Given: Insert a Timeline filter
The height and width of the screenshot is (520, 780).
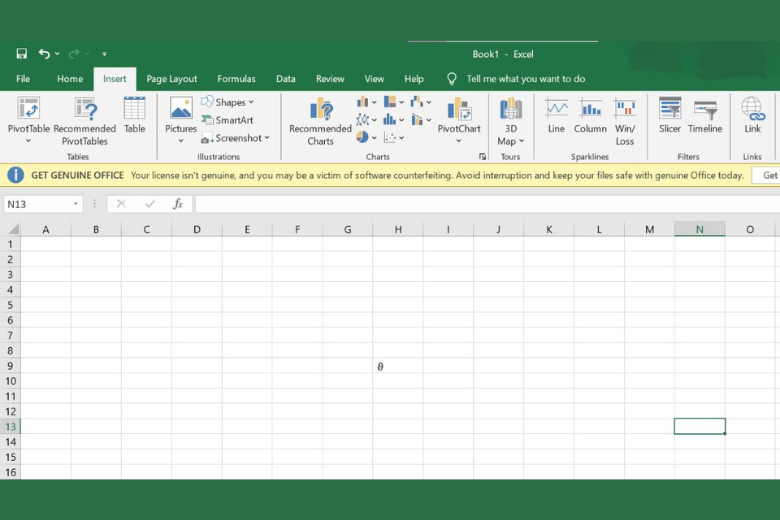Looking at the screenshot, I should click(x=705, y=115).
